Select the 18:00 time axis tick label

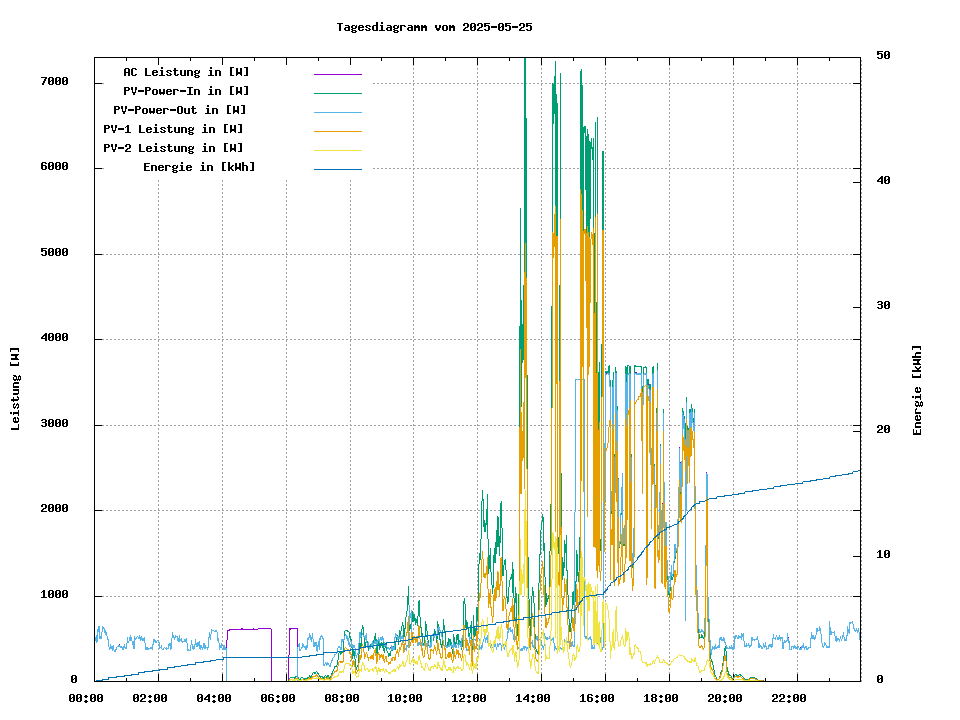661,698
